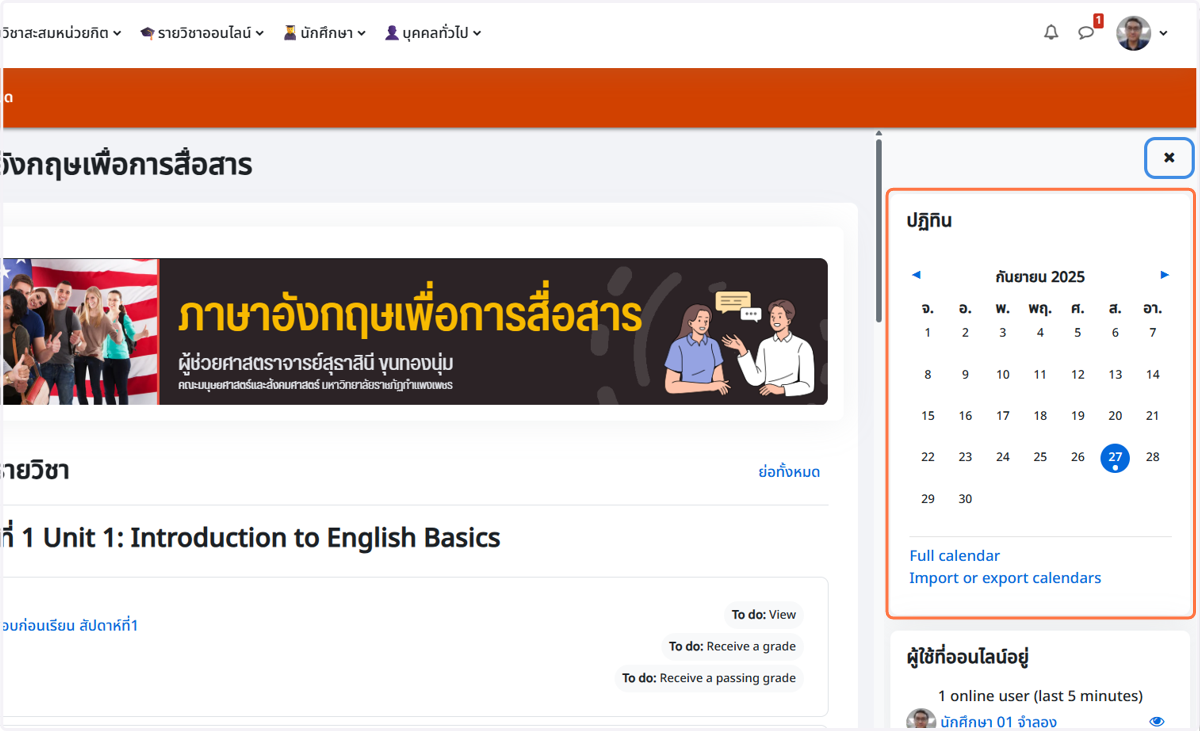This screenshot has width=1200, height=731.
Task: Click 1 online user text
Action: tap(1040, 696)
